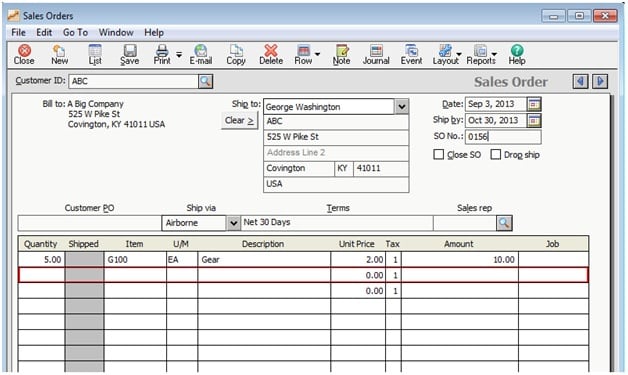628x375 pixels.
Task: Click the Reports toolbar icon
Action: click(481, 54)
